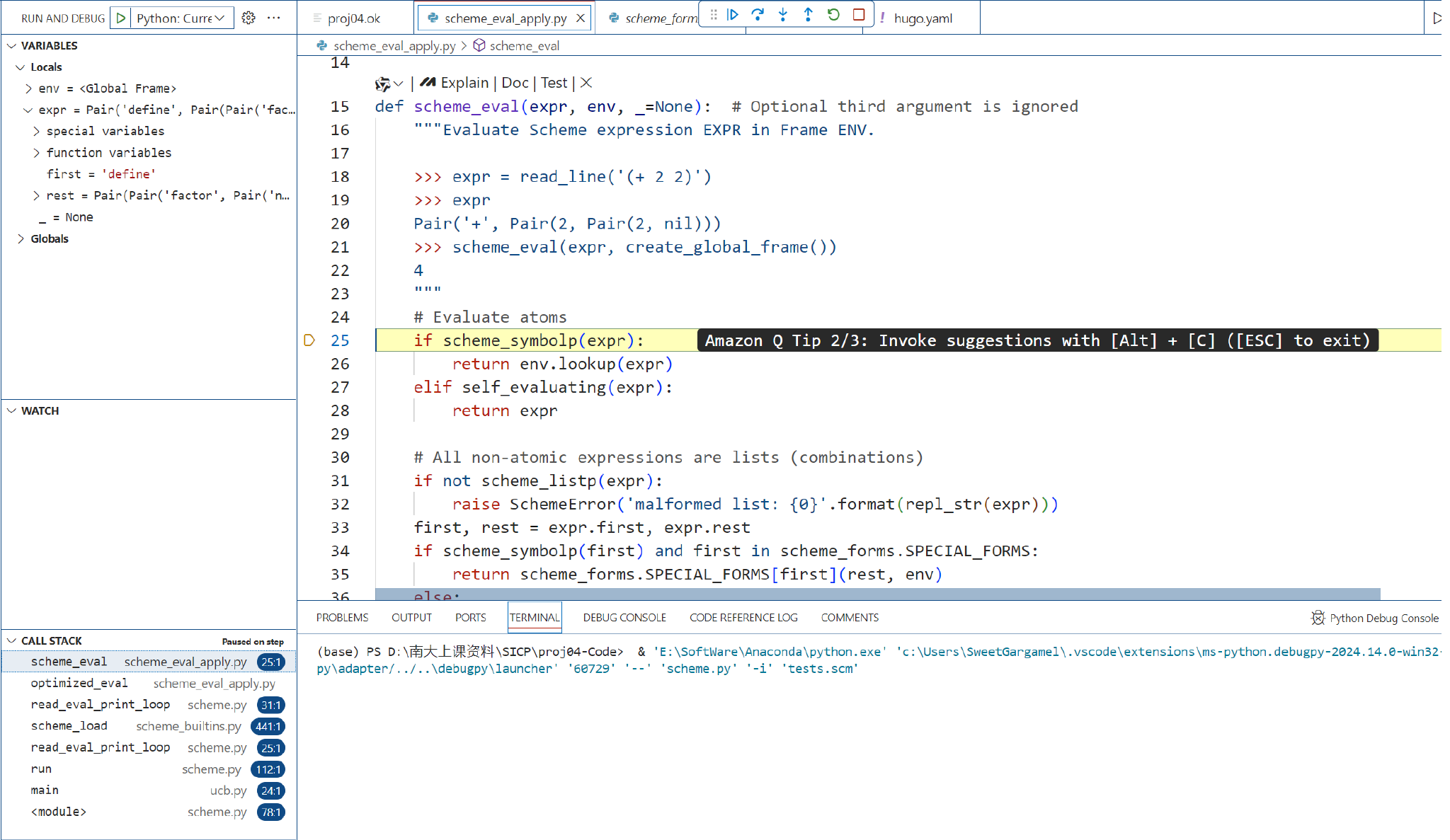Click the Step Over debug icon
Viewport: 1450px width, 840px height.
click(x=758, y=15)
